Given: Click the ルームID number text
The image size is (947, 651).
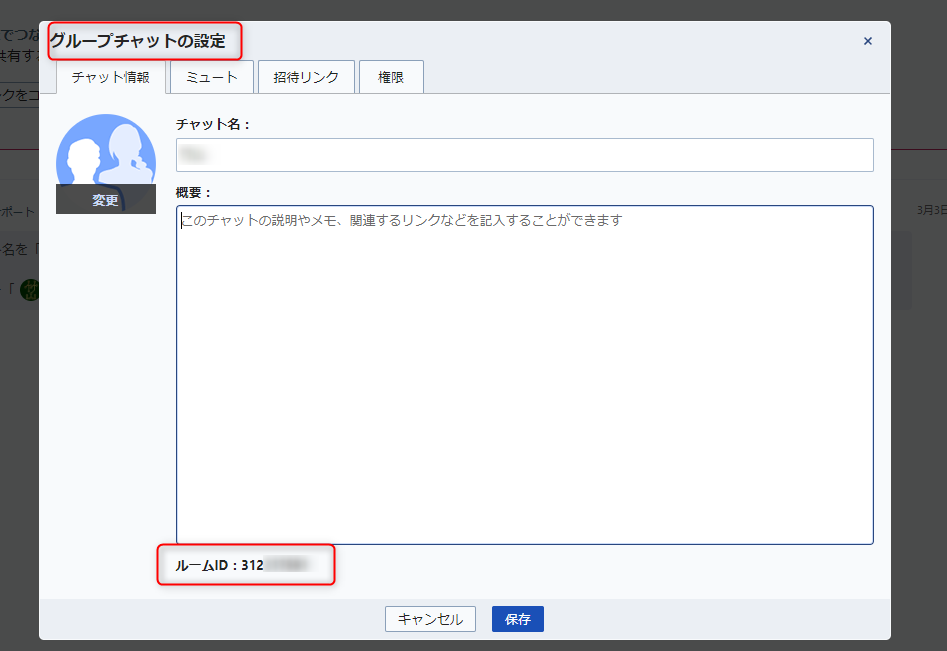Looking at the screenshot, I should pos(275,565).
